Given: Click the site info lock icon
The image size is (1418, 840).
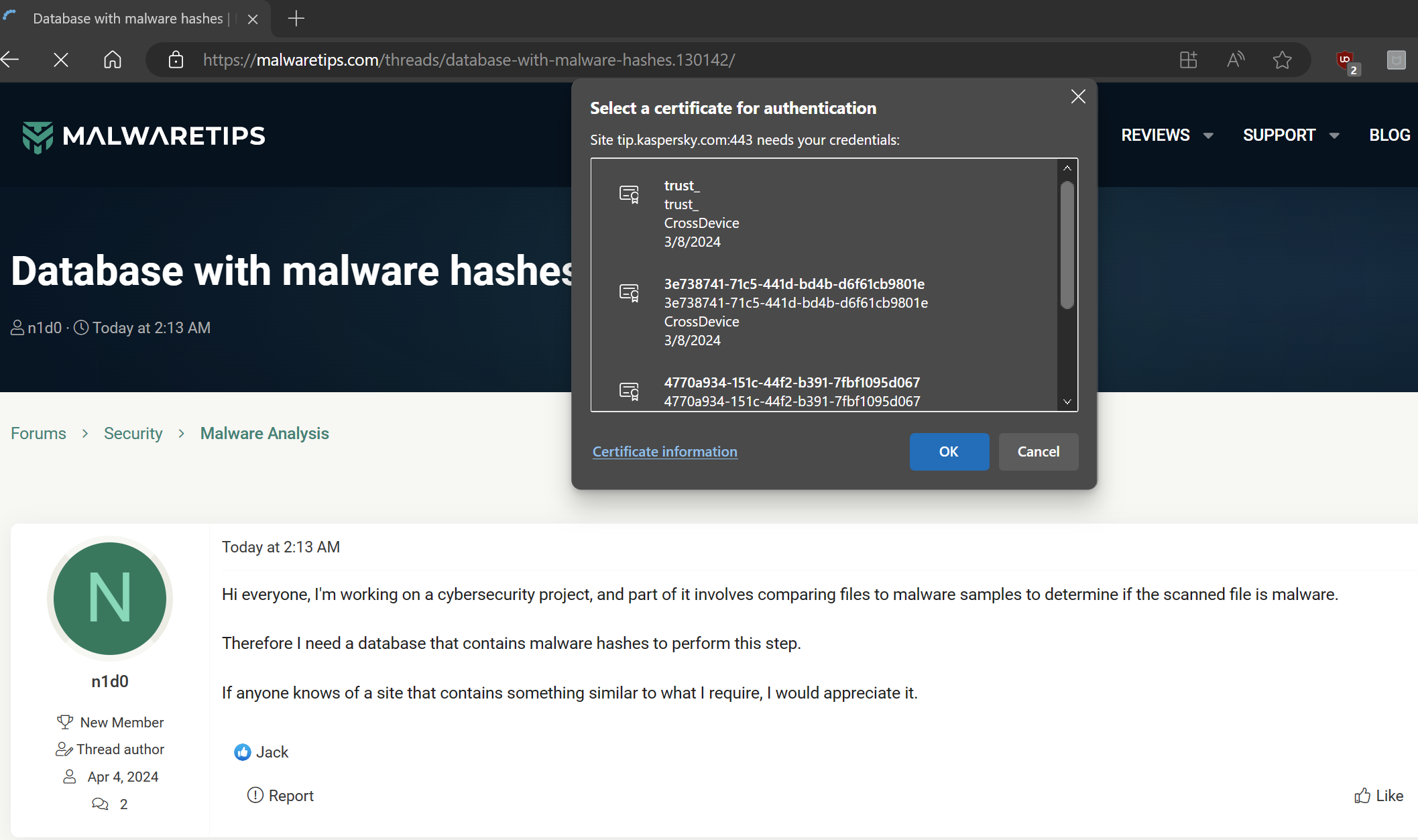Looking at the screenshot, I should [x=176, y=60].
